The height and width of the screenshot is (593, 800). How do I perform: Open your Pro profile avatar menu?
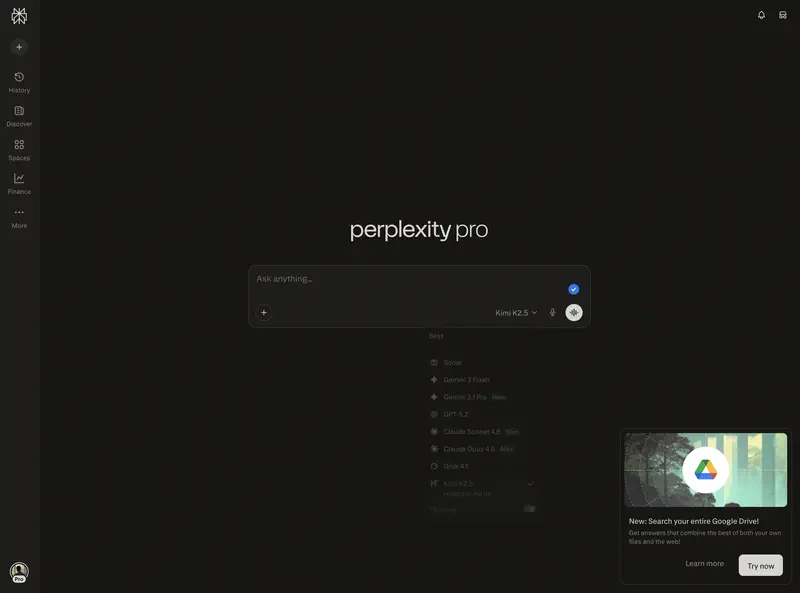(x=18, y=572)
